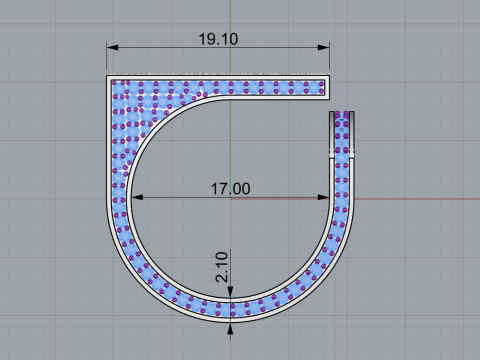Click the 17.00 dimension label
This screenshot has height=360, width=480.
[230, 189]
